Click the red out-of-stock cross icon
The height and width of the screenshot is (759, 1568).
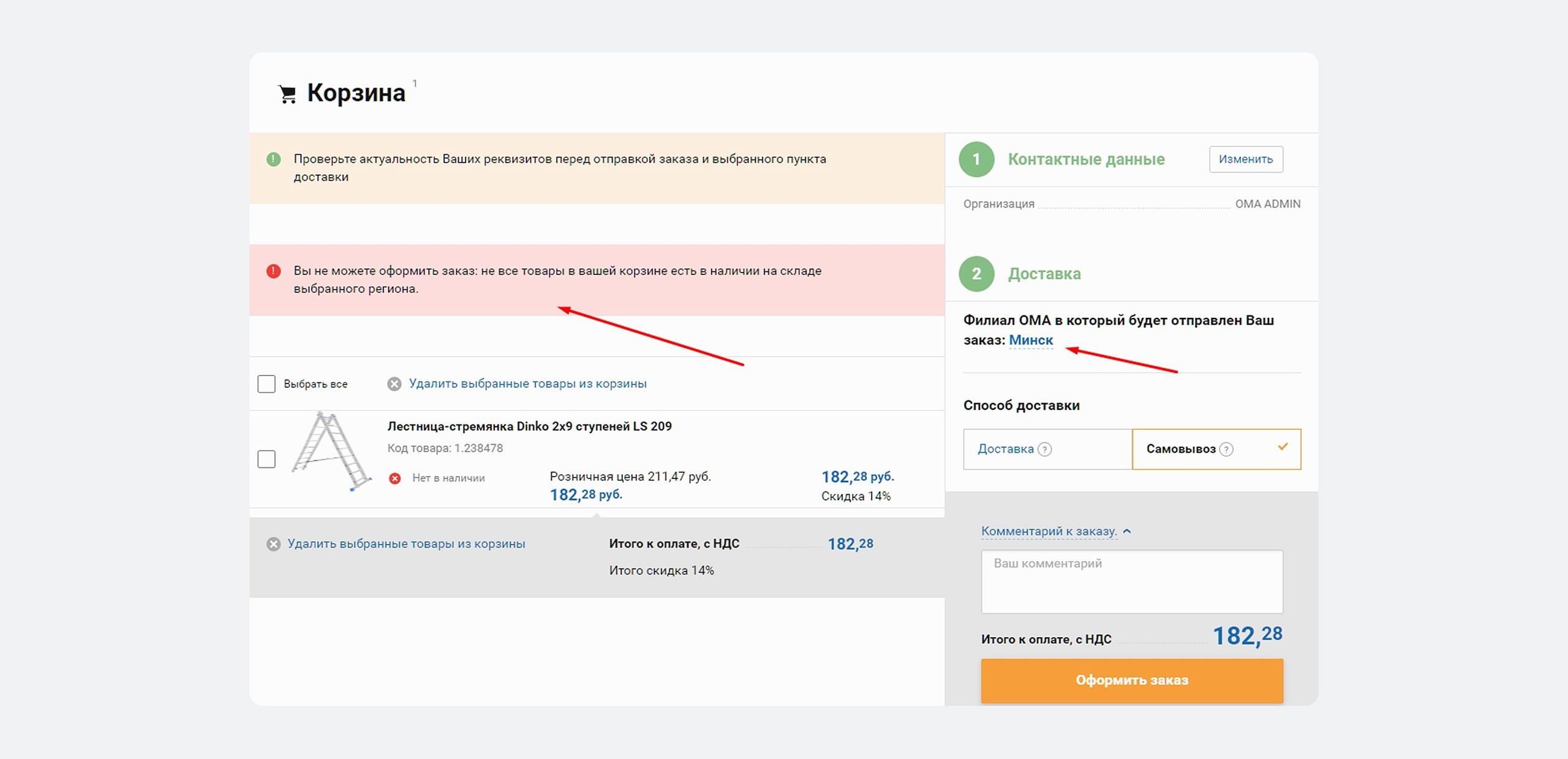point(395,478)
